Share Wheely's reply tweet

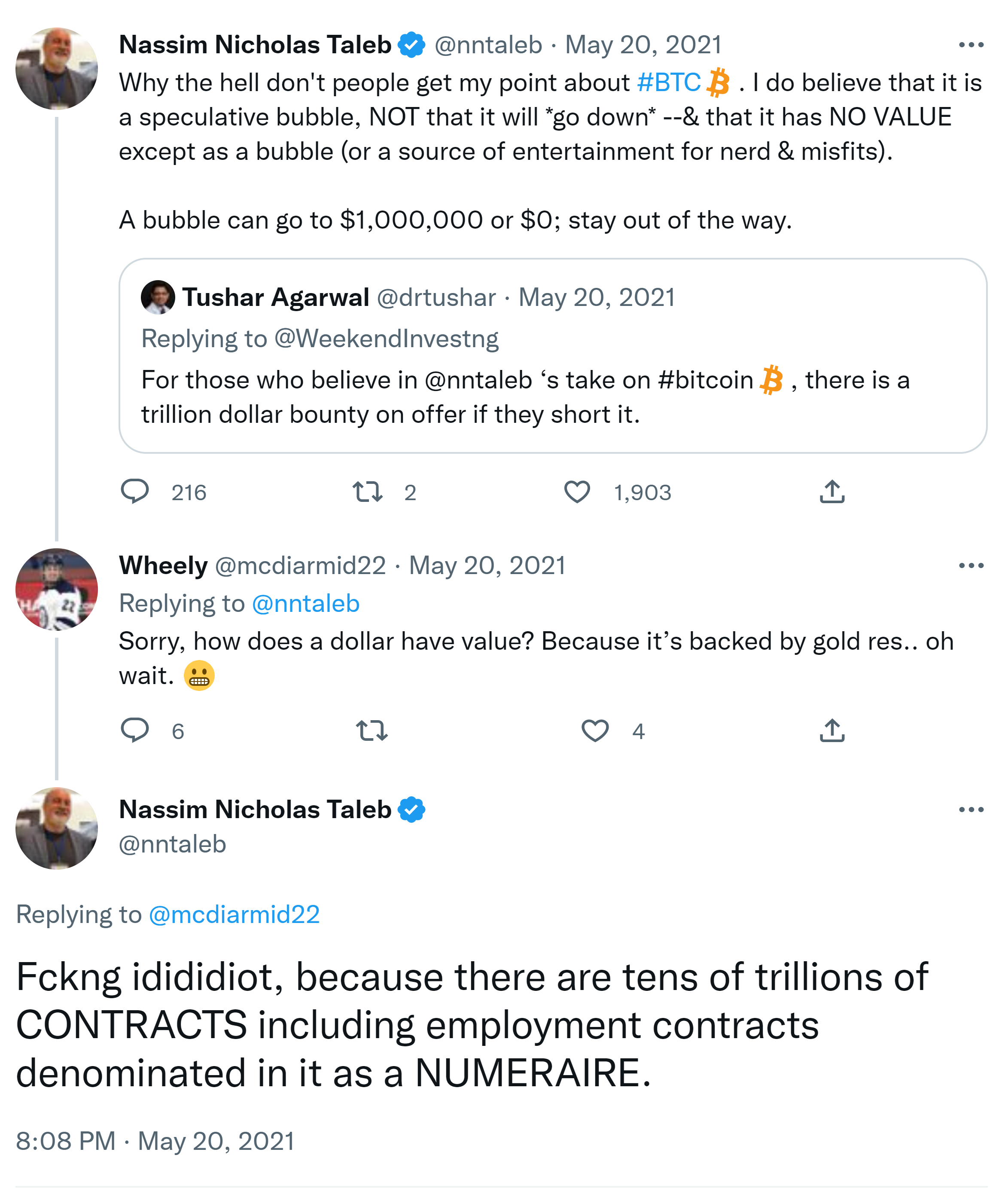832,730
